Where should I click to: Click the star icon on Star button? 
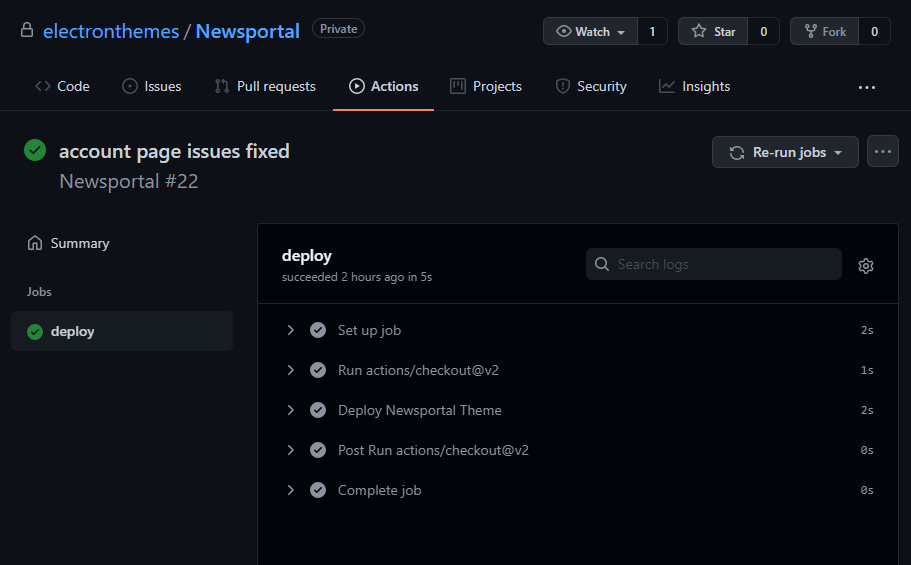click(x=699, y=31)
